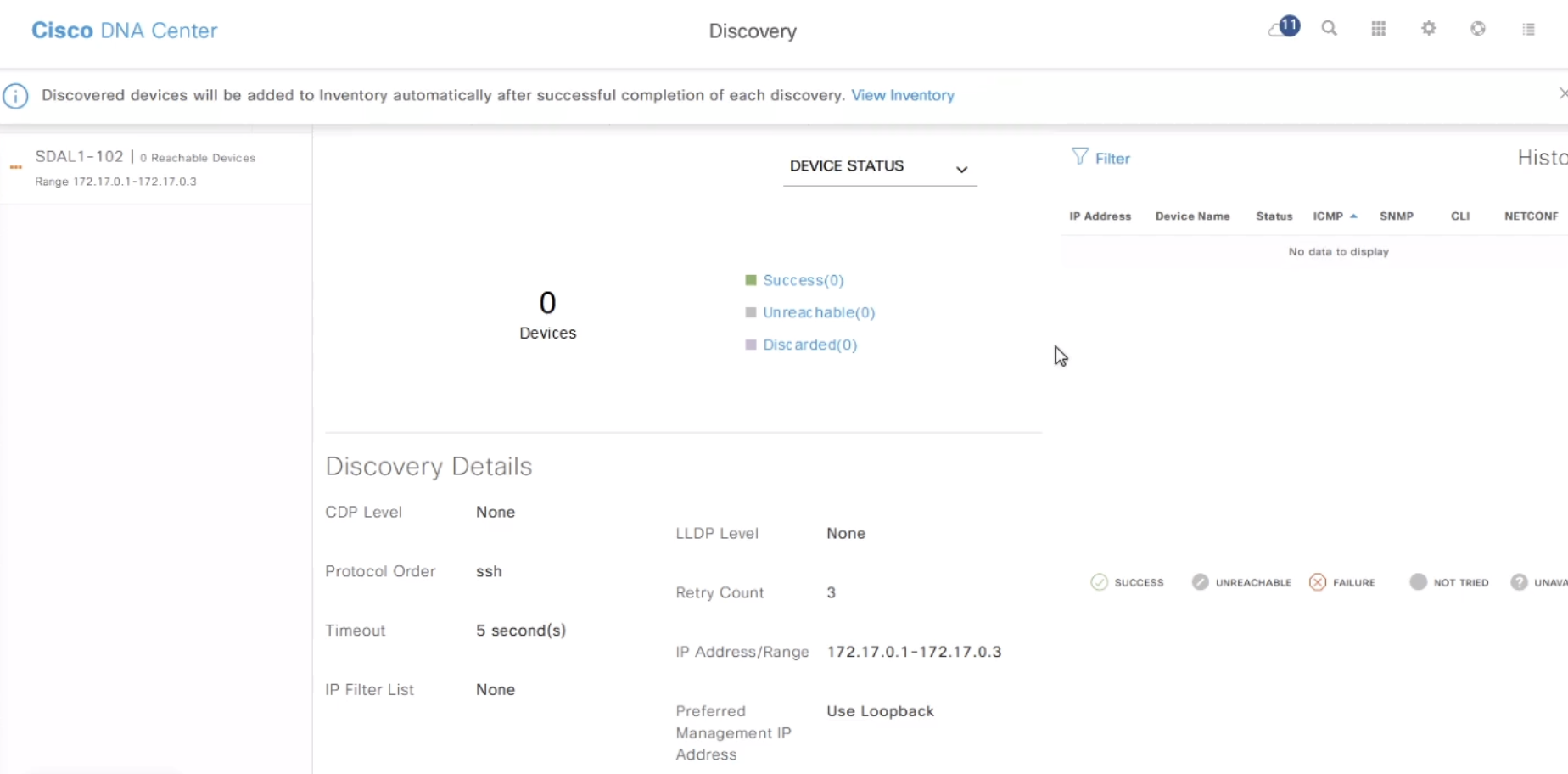Open the settings gear icon

(1429, 29)
